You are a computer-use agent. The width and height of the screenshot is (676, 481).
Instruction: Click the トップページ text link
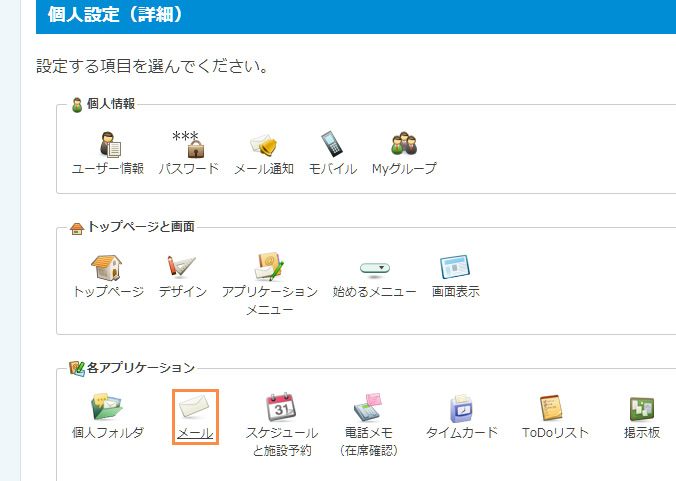click(x=109, y=291)
